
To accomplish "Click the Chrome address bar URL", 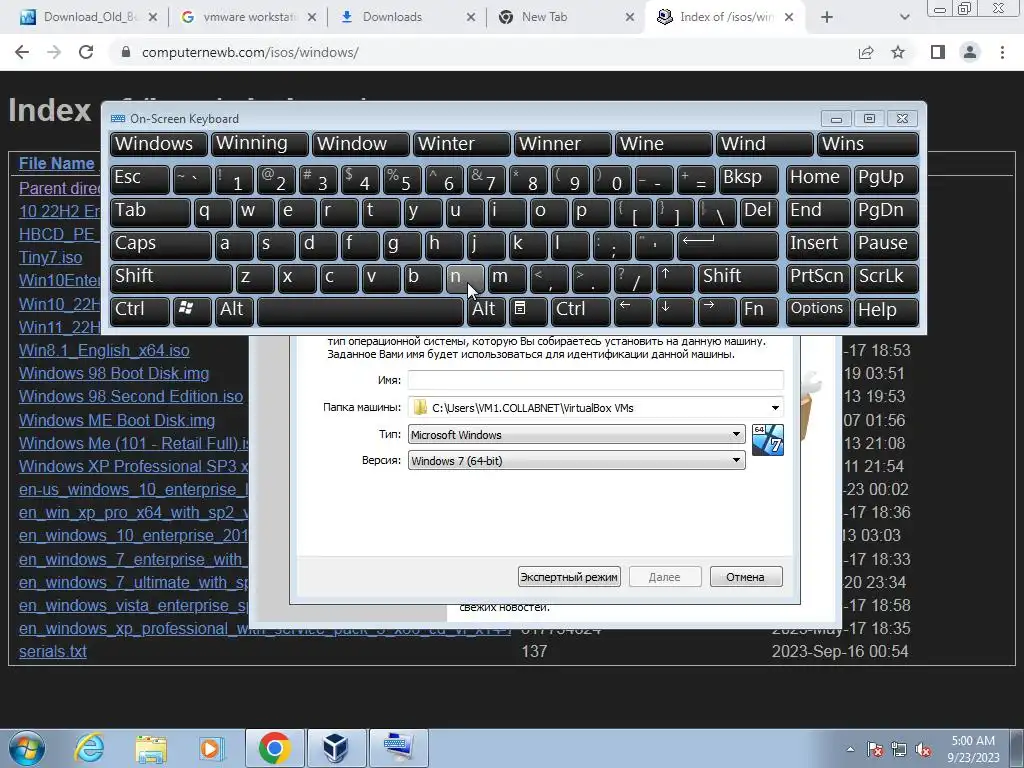I will 250,52.
